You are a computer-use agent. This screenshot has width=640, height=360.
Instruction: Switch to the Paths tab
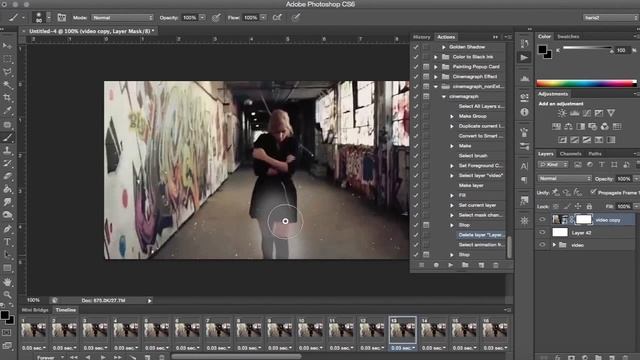(x=595, y=154)
